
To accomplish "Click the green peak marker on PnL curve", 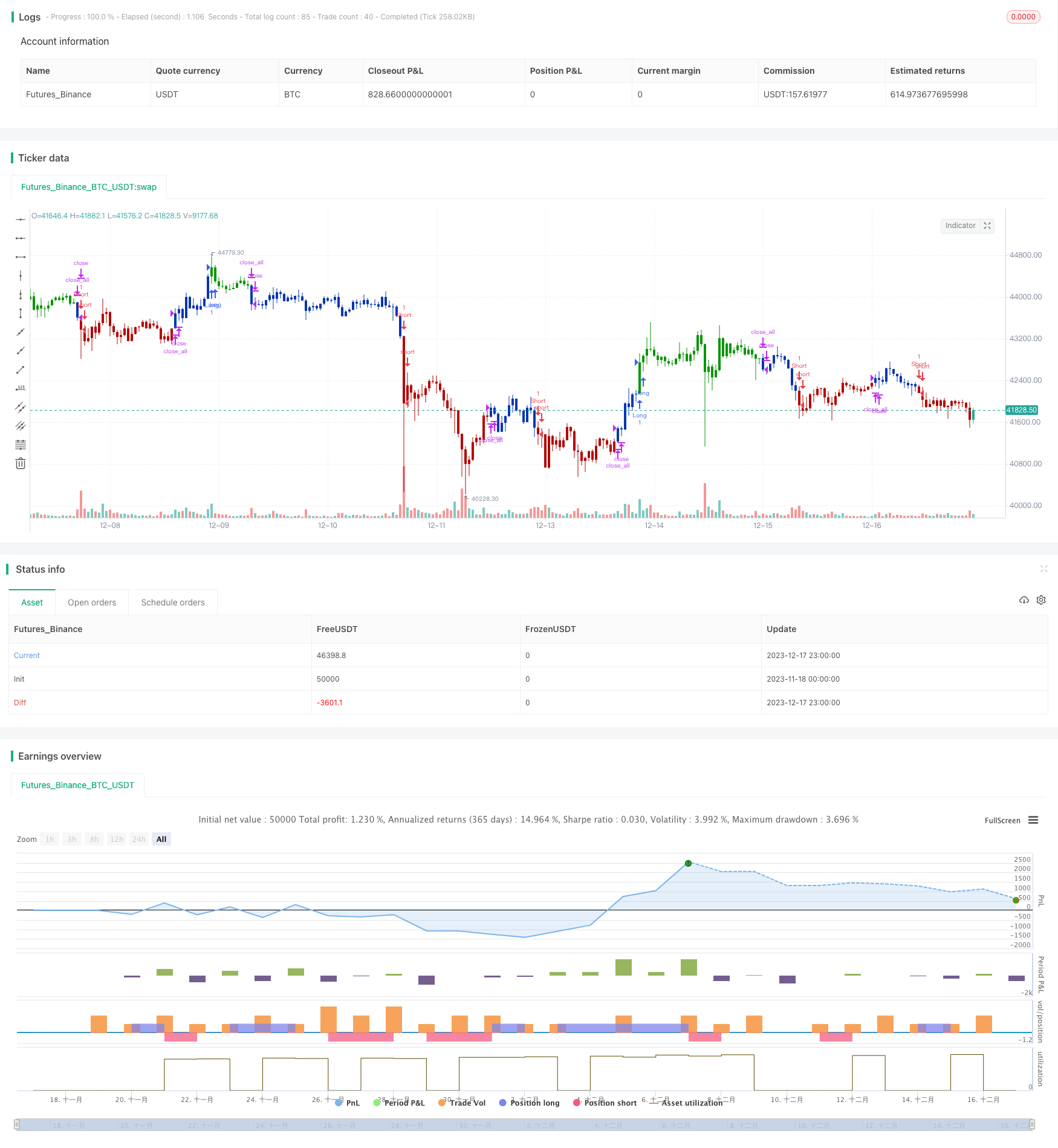I will click(688, 863).
